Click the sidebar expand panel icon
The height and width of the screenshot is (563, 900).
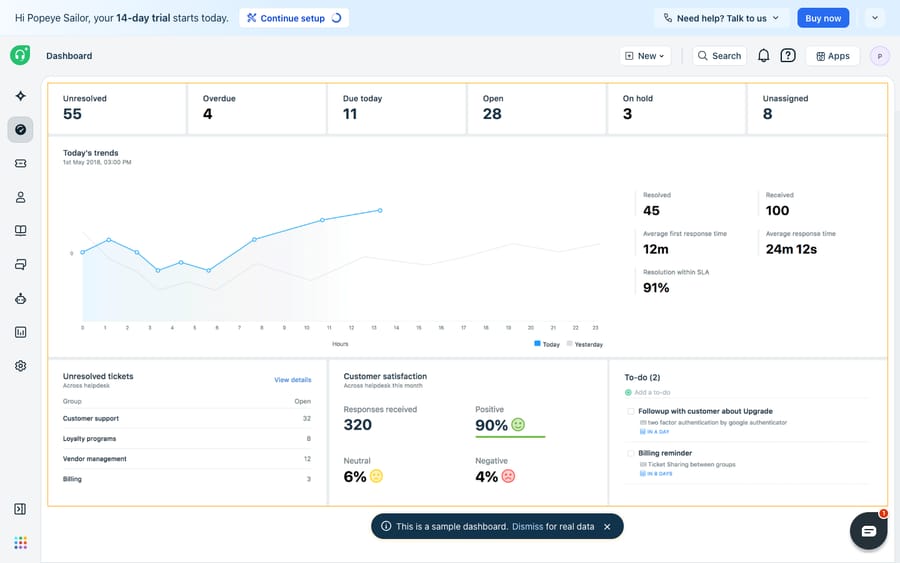click(20, 509)
